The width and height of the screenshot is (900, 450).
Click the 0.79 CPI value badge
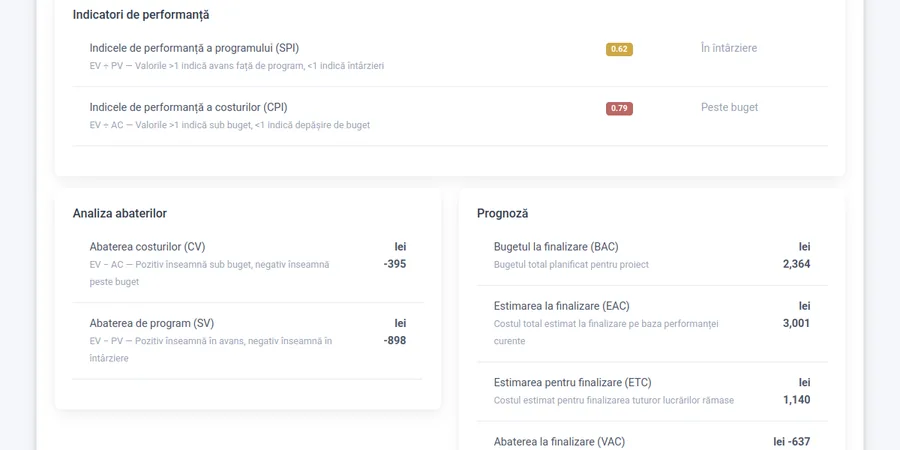pos(619,108)
